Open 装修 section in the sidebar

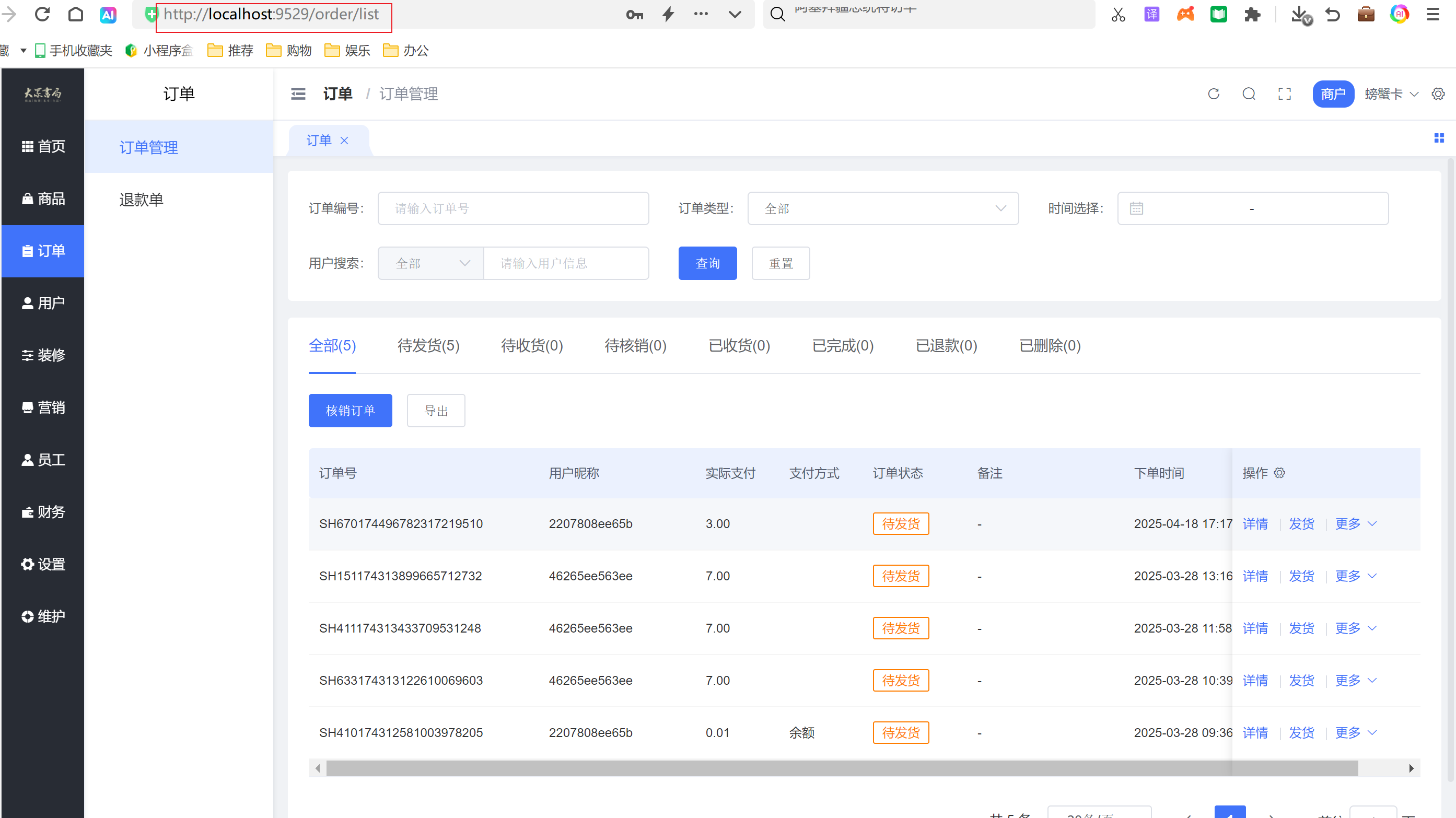(x=43, y=355)
